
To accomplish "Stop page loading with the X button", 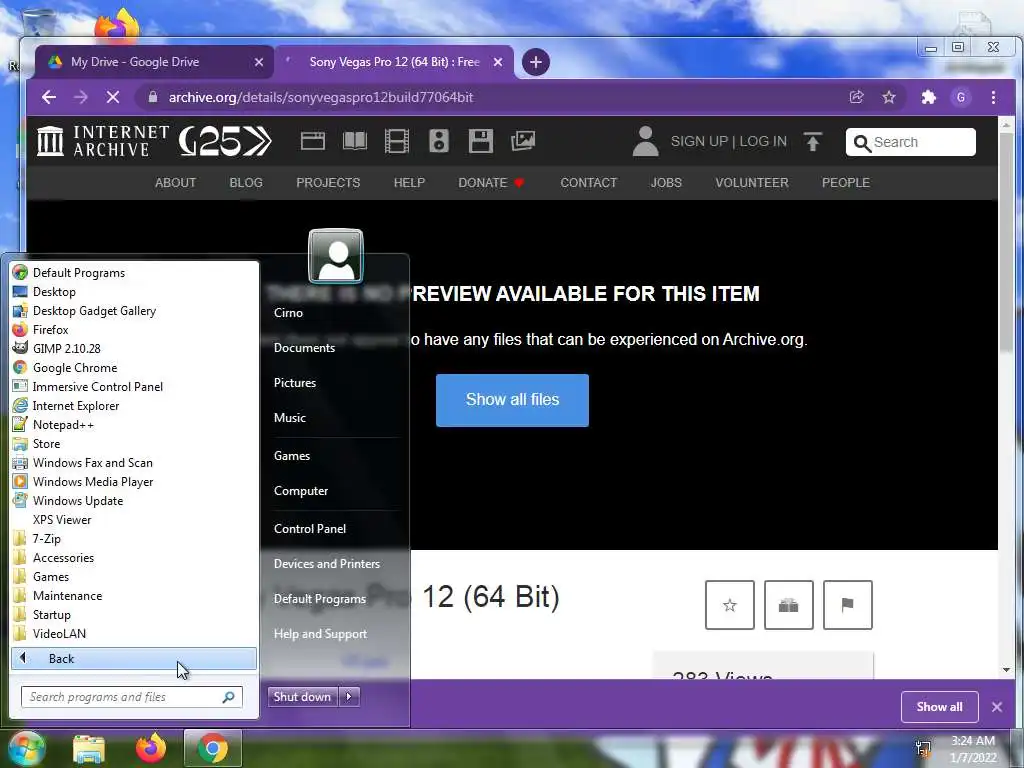I will (x=113, y=97).
